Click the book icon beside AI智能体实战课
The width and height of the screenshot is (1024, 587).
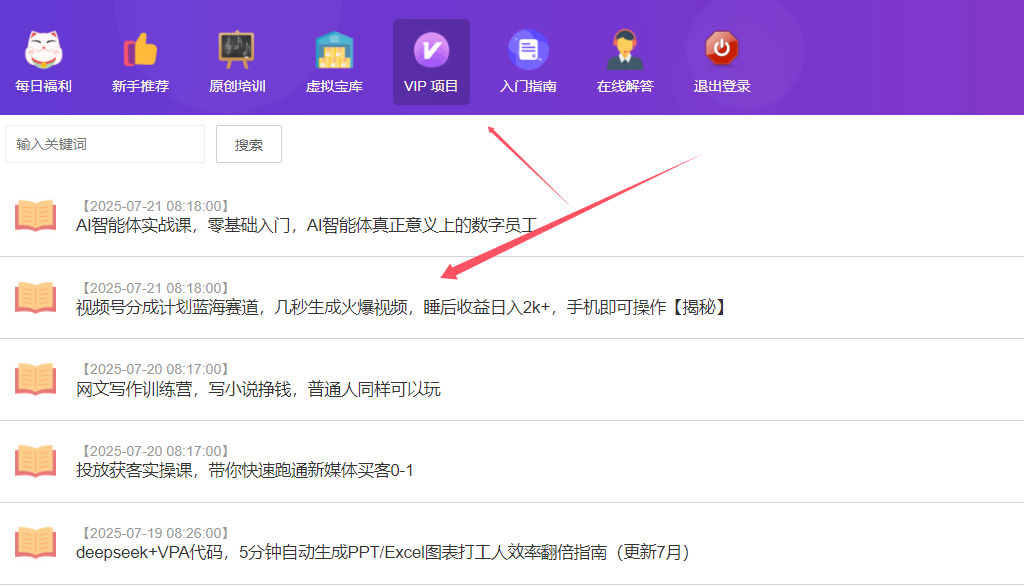[35, 215]
